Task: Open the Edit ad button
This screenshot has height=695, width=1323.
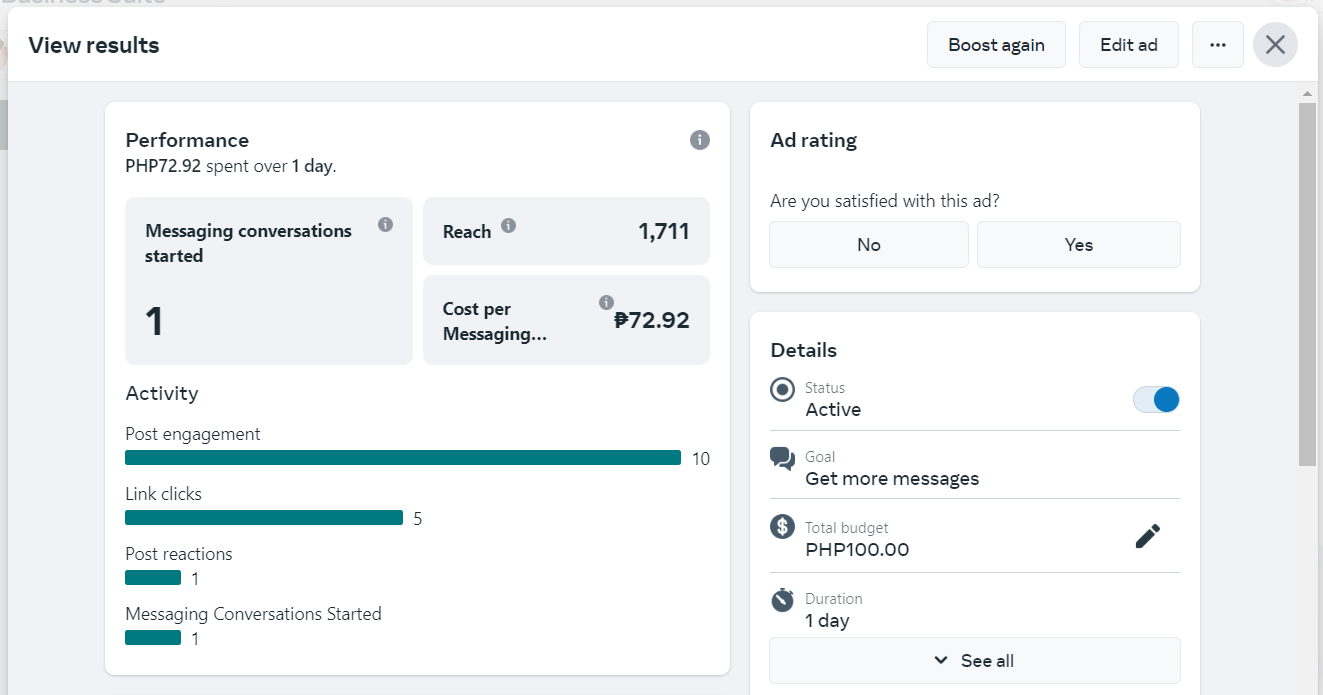Action: coord(1128,45)
